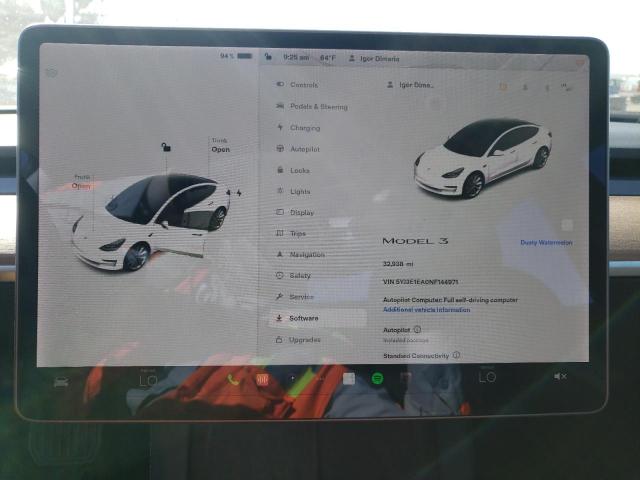
Task: Select the Lights menu entry
Action: pos(293,191)
